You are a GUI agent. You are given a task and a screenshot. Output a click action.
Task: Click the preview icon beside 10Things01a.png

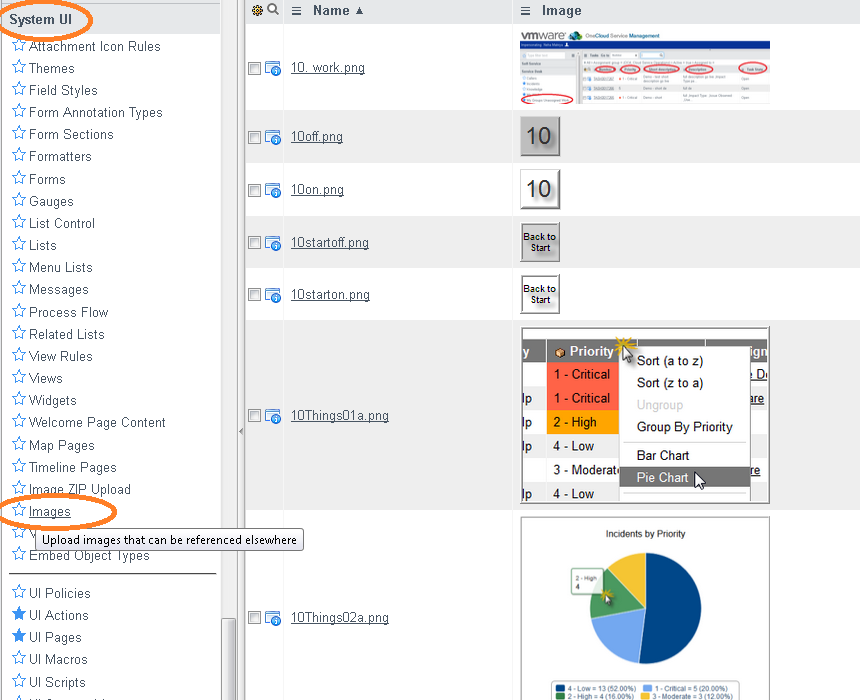(x=273, y=416)
